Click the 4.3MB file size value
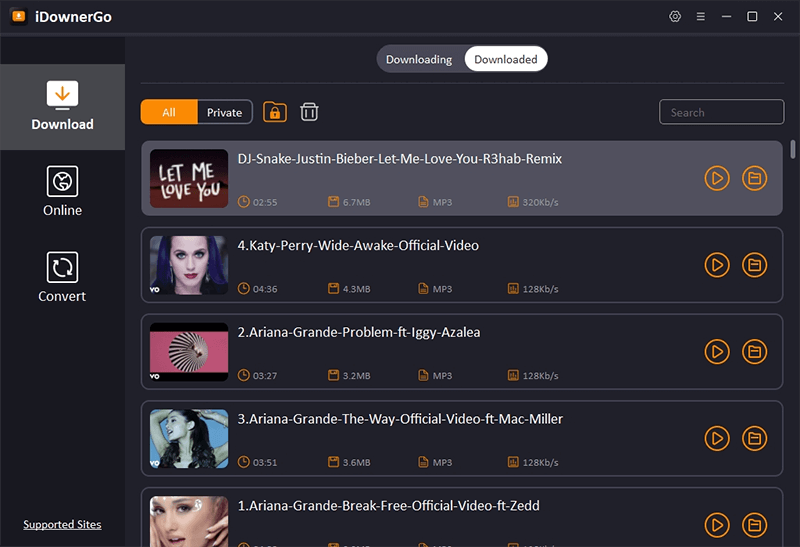This screenshot has height=547, width=800. pos(356,289)
